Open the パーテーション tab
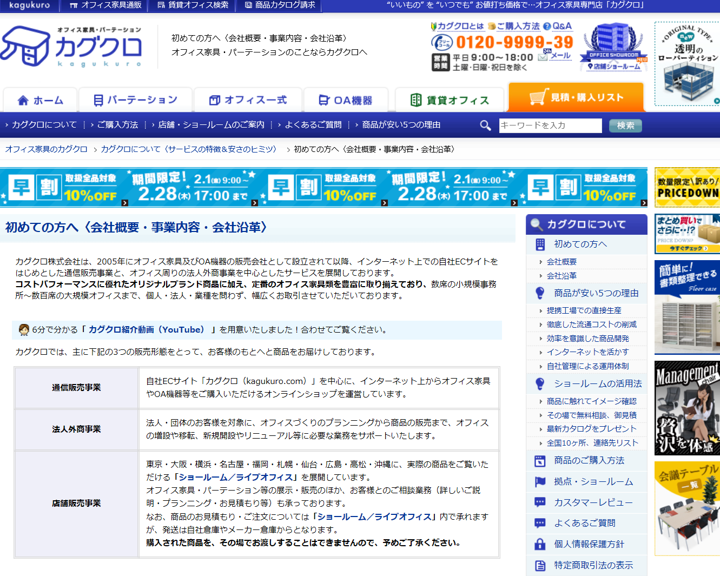720x576 pixels. 135,100
